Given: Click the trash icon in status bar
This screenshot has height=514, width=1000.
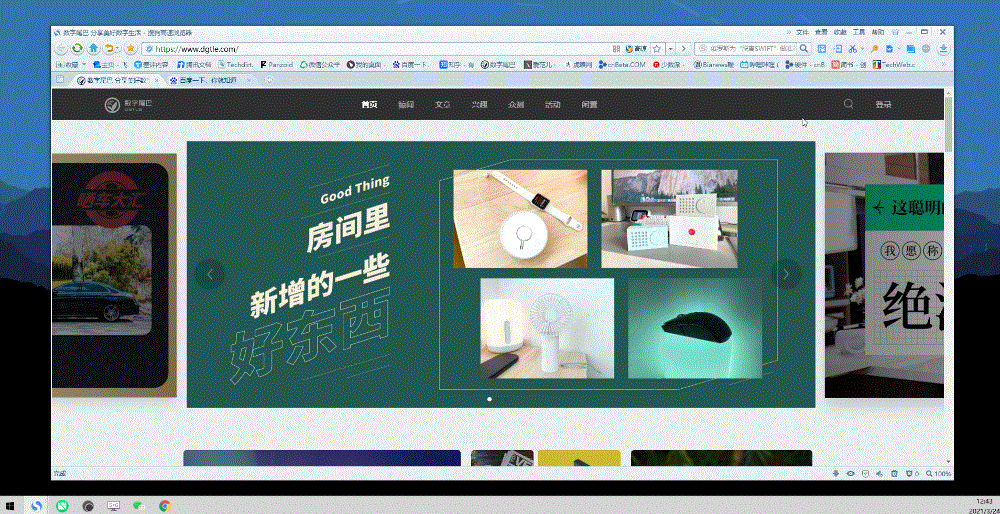Looking at the screenshot, I should point(894,474).
